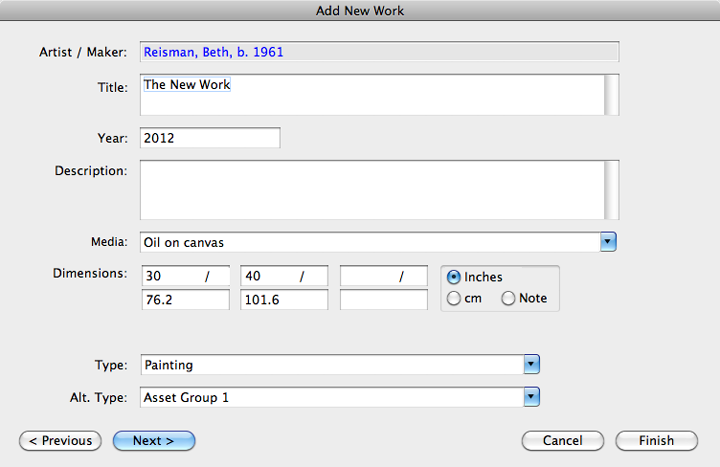Cancel adding the new work
Viewport: 720px width, 467px height.
(562, 441)
